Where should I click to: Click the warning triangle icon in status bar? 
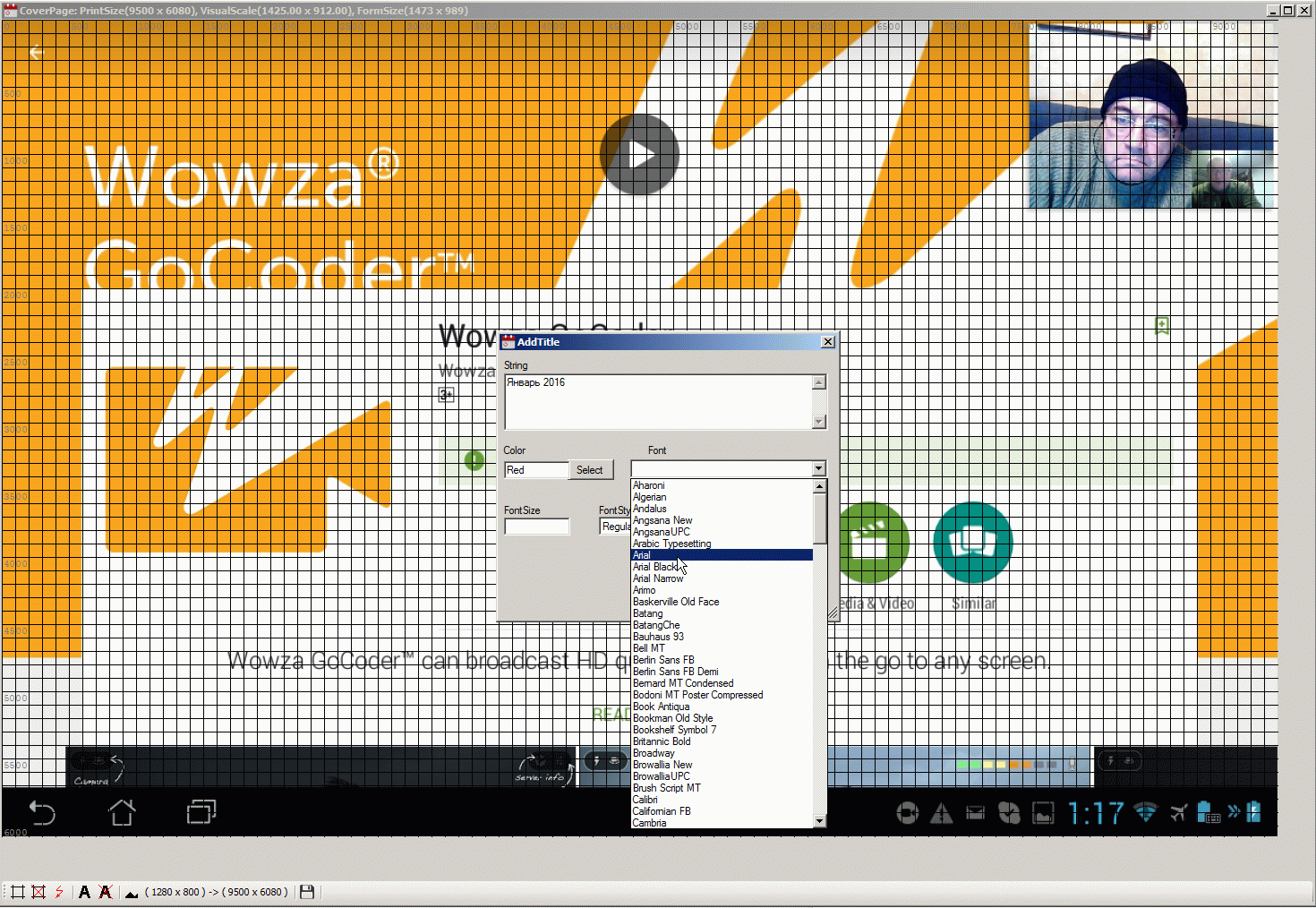coord(942,813)
